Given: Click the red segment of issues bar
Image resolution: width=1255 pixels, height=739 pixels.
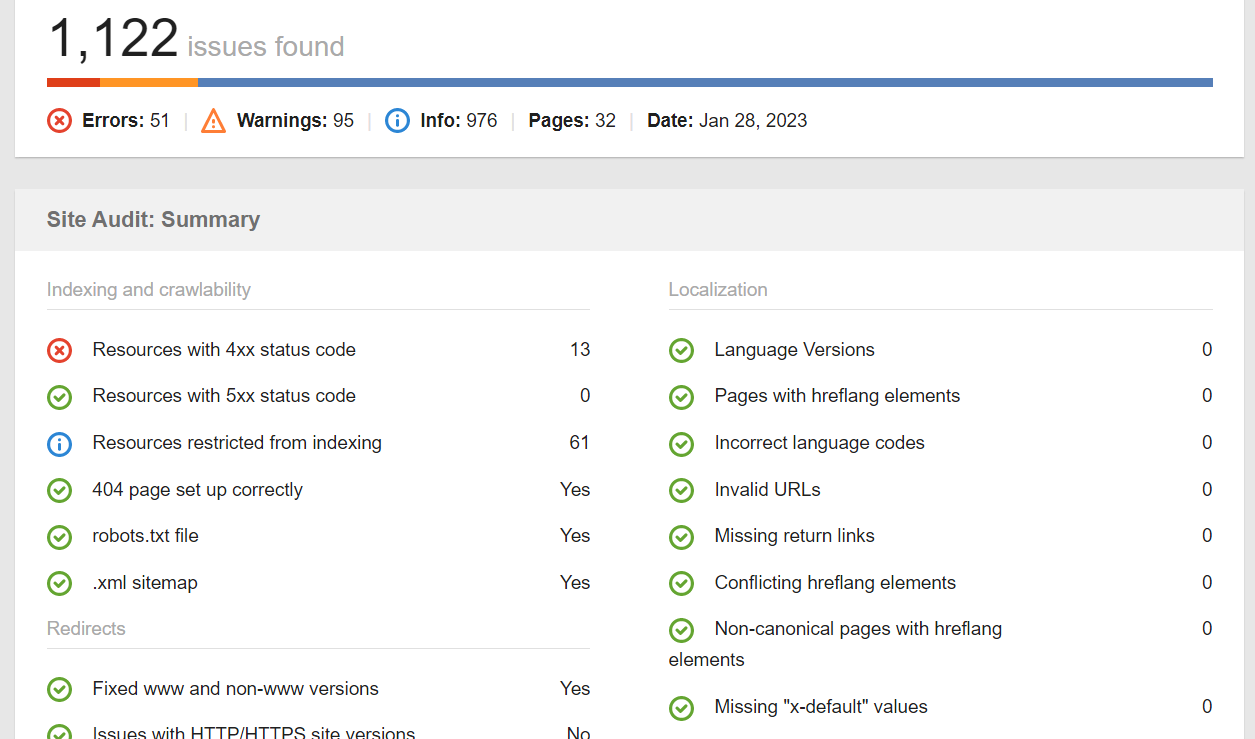Looking at the screenshot, I should pos(73,82).
